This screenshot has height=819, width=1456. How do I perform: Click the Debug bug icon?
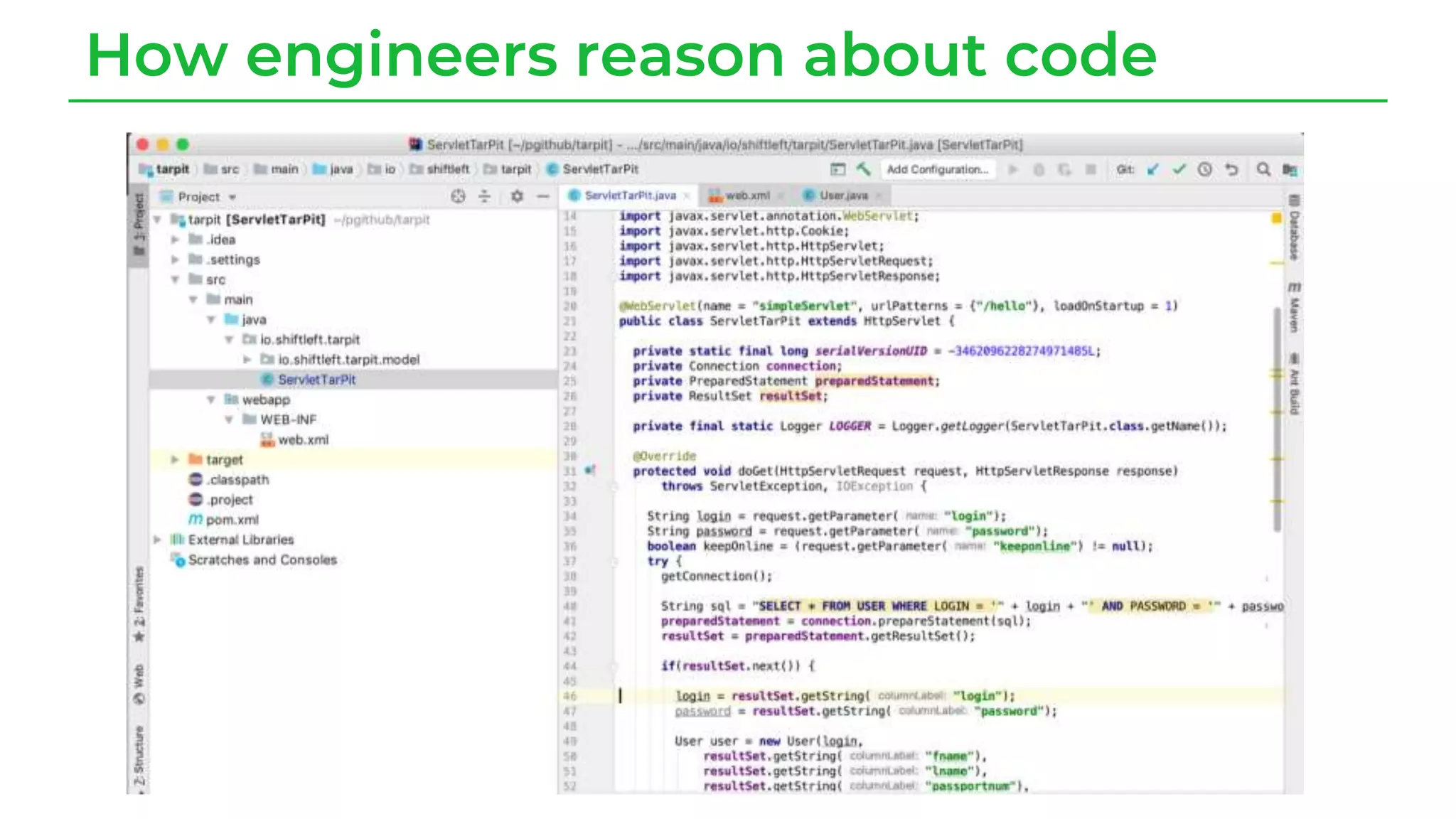point(1039,169)
